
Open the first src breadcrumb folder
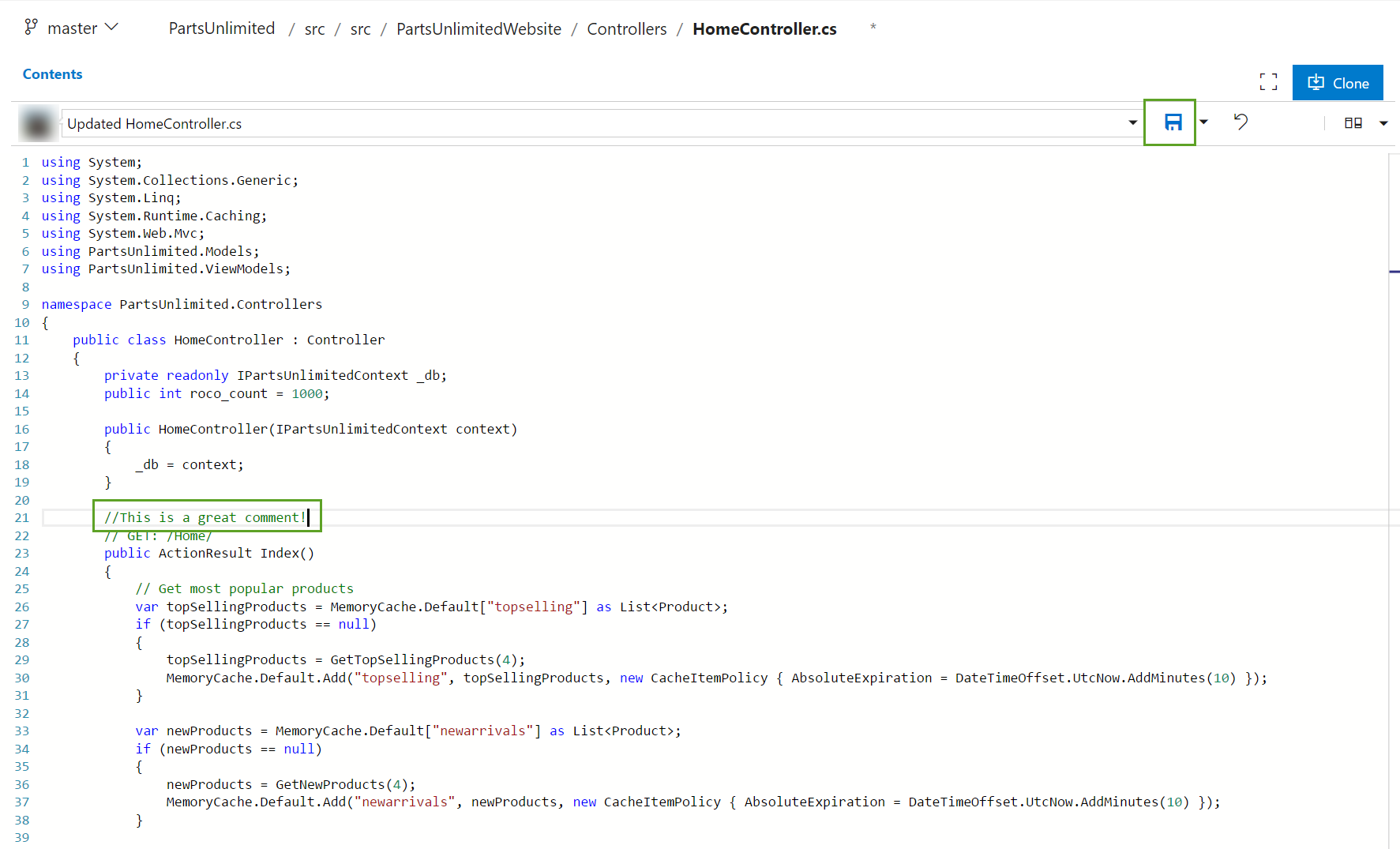click(x=314, y=29)
